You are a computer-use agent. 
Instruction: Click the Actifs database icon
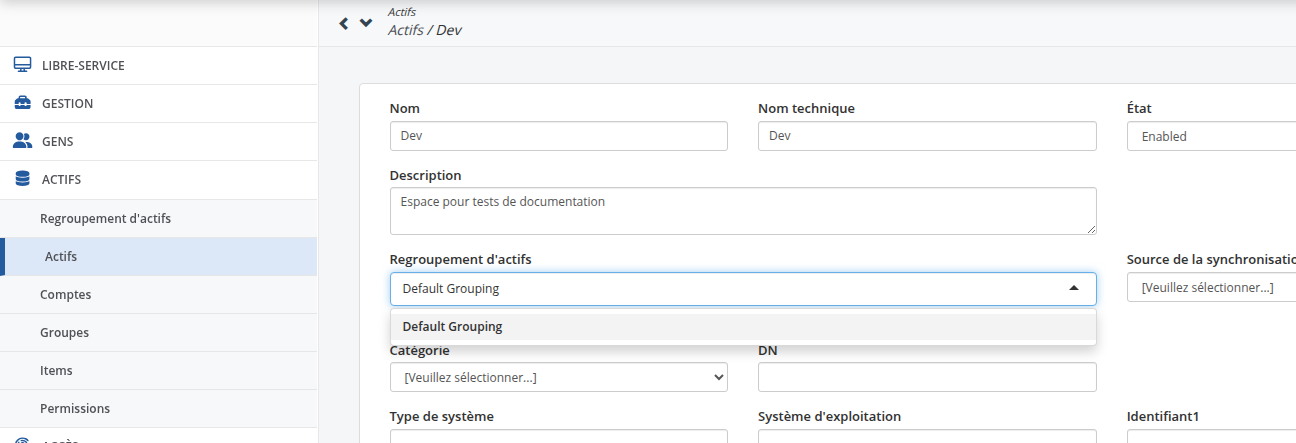(22, 179)
